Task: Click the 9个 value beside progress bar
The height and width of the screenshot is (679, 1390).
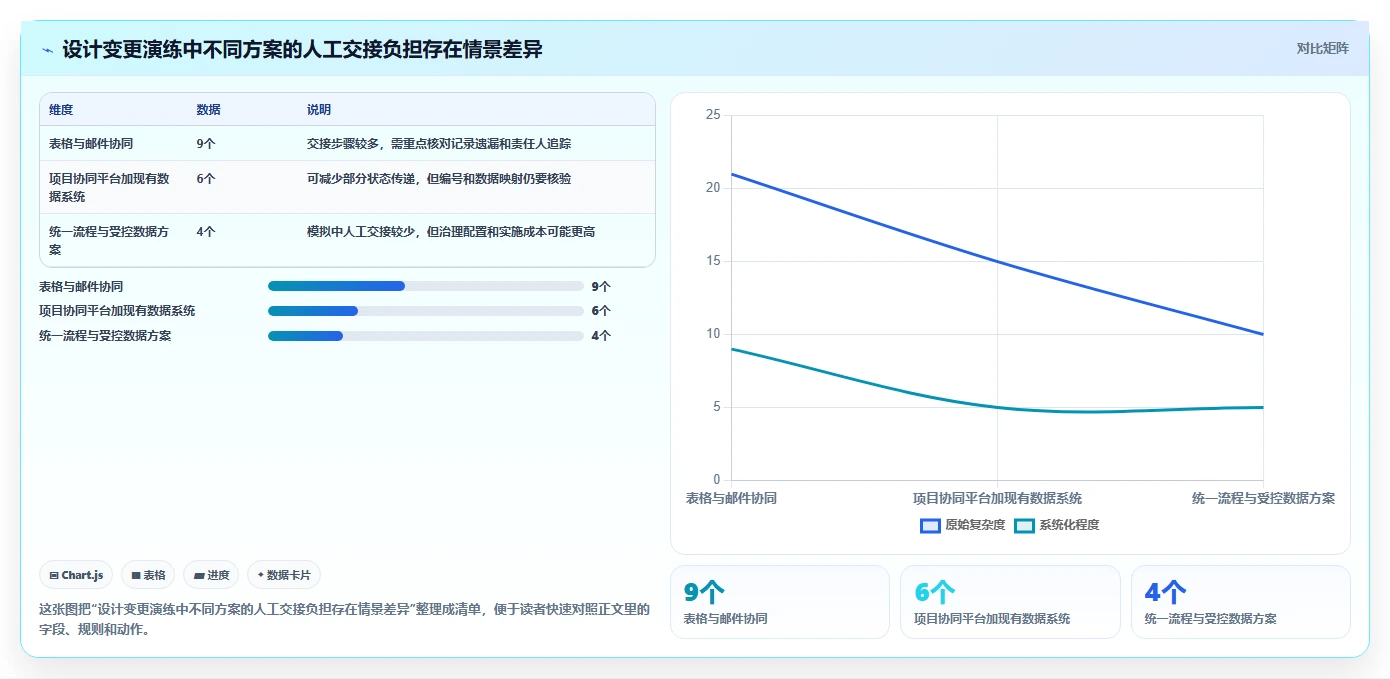Action: pyautogui.click(x=601, y=286)
